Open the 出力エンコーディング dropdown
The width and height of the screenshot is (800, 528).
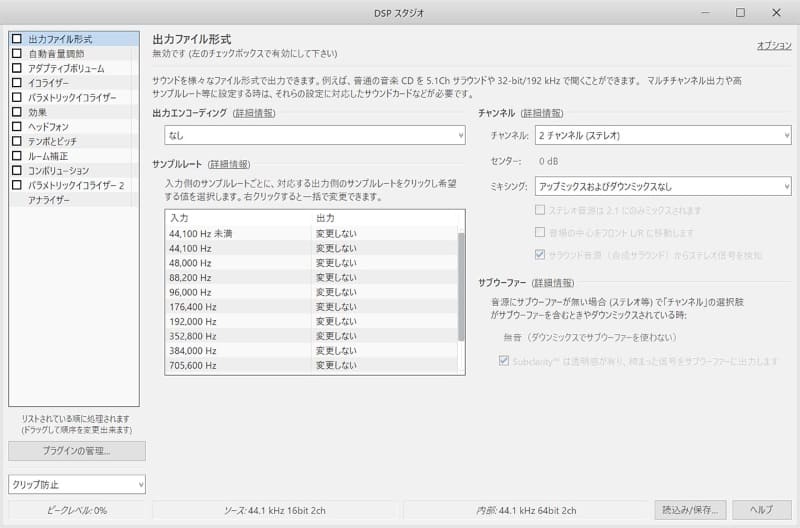[x=315, y=135]
